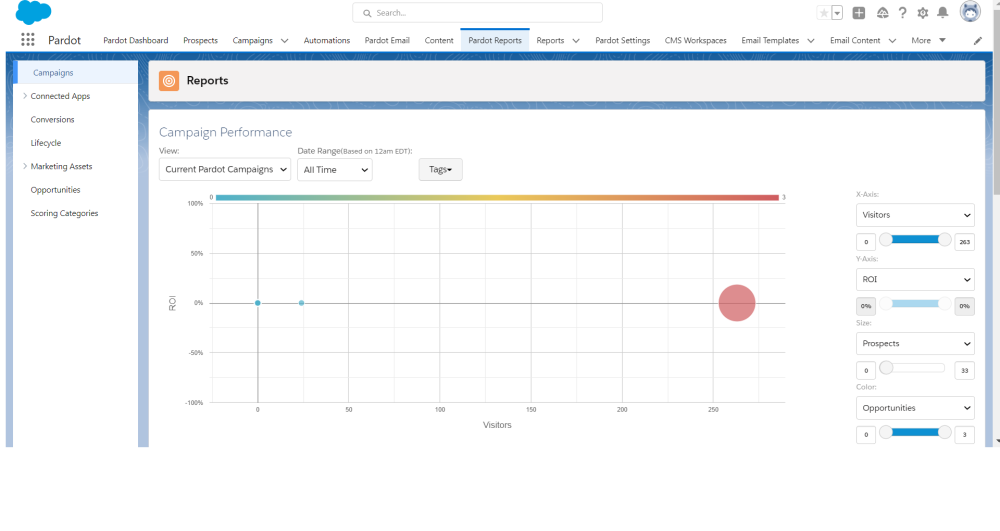Open the App Launcher grid icon
This screenshot has height=531, width=1000.
[27, 40]
